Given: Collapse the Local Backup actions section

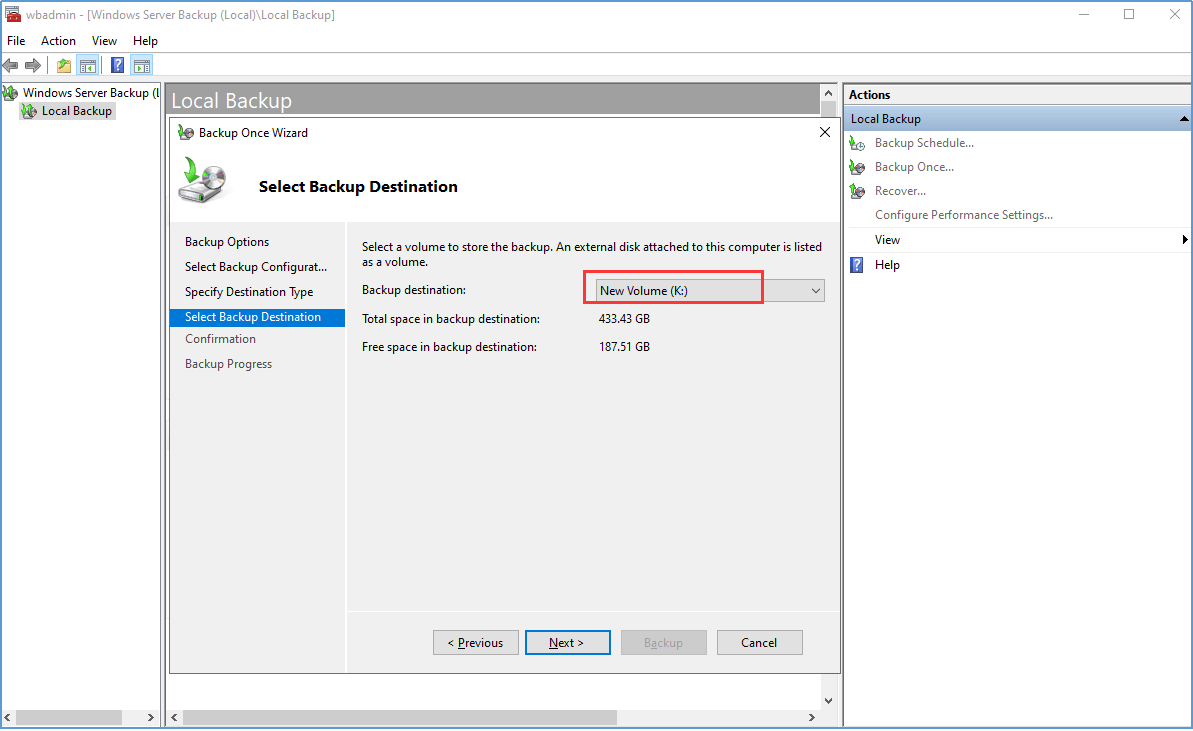Looking at the screenshot, I should (x=1184, y=119).
